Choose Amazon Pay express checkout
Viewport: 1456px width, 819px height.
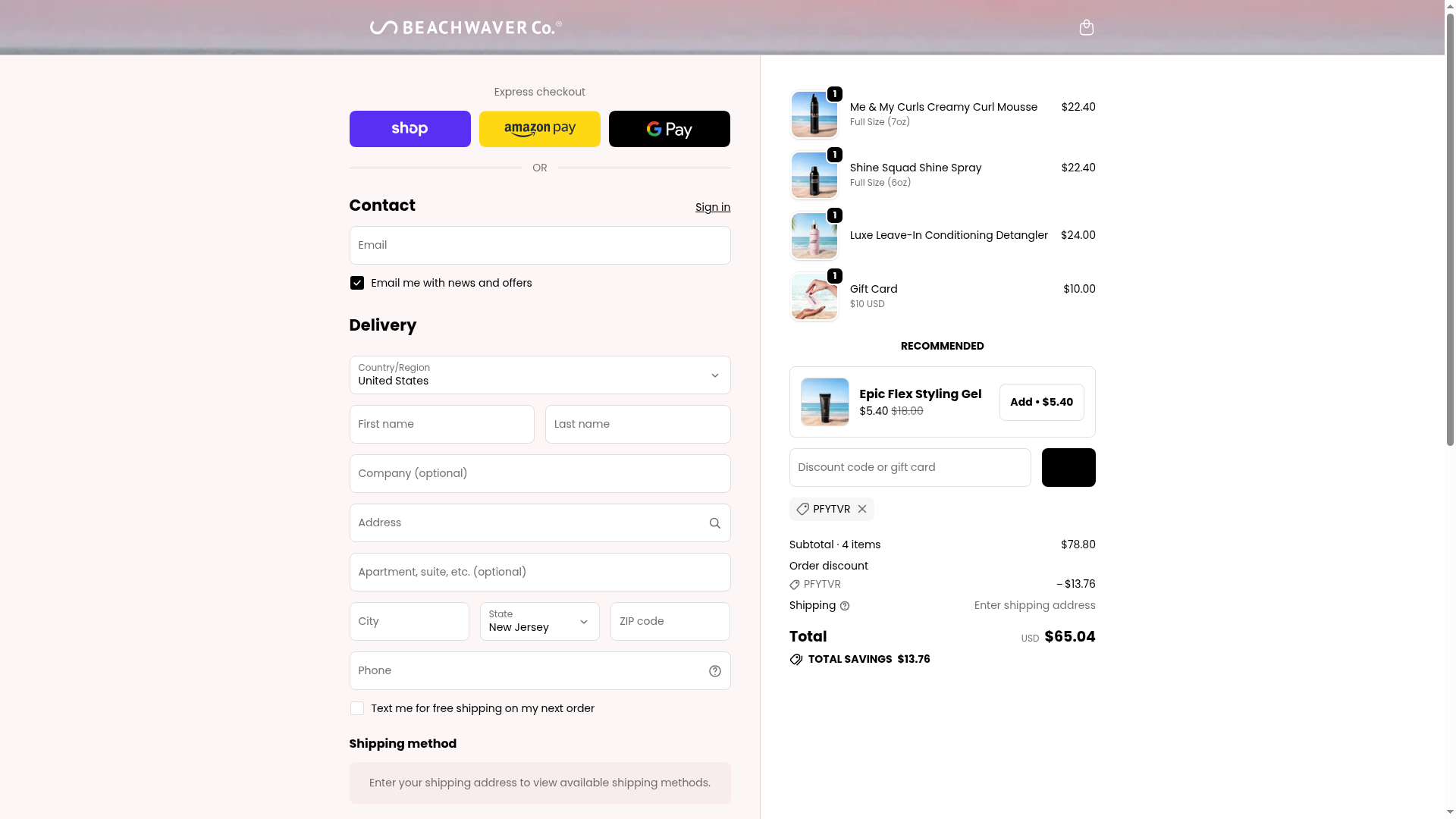539,129
